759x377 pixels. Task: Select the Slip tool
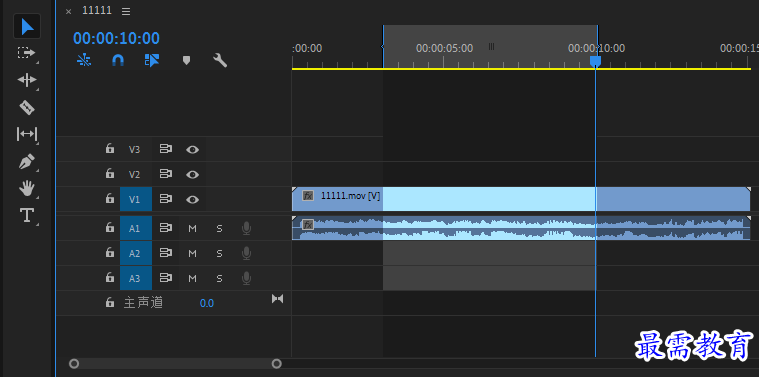[27, 134]
